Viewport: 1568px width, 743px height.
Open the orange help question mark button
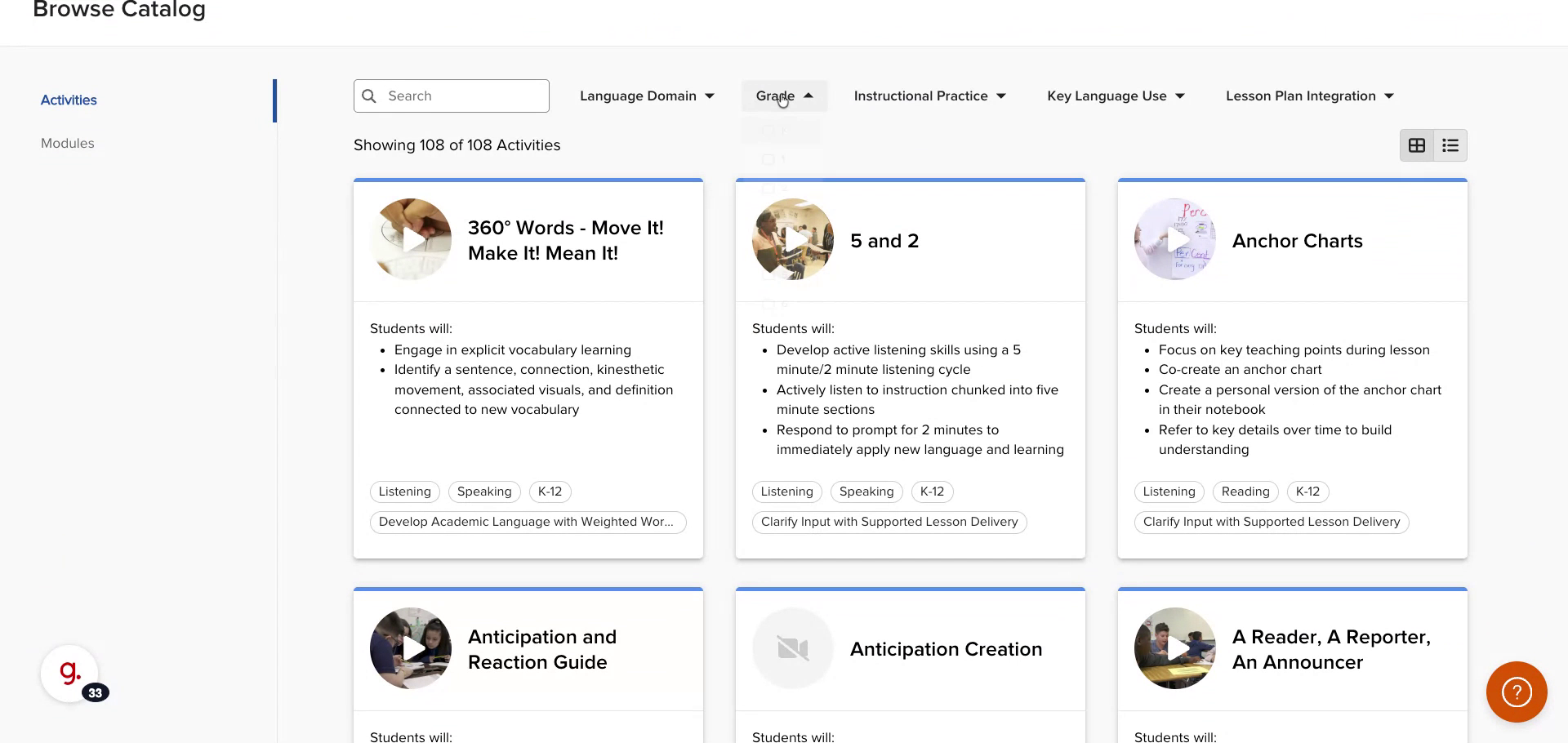click(x=1517, y=692)
